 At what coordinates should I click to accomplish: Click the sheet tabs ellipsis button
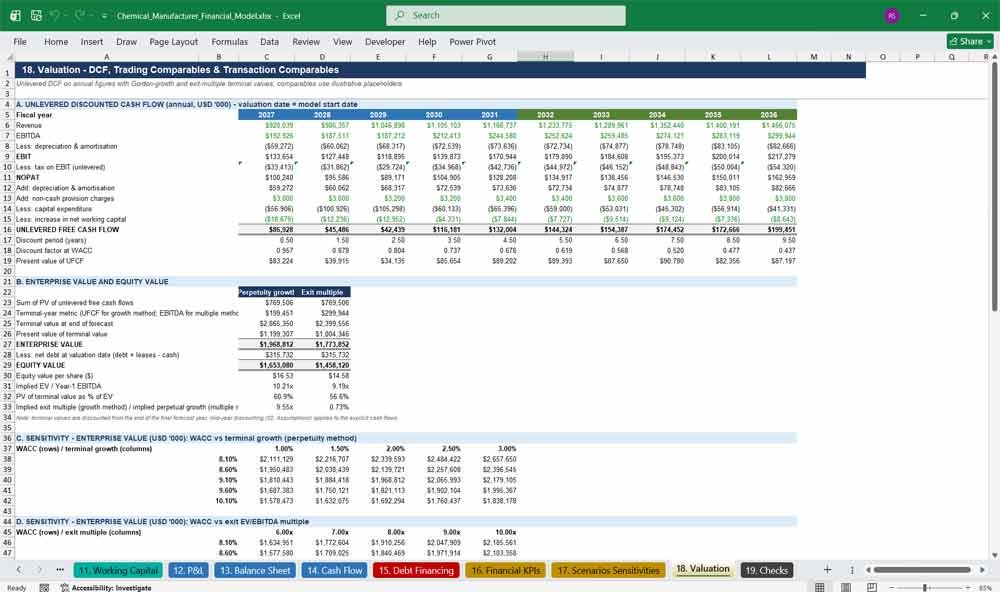click(x=60, y=570)
